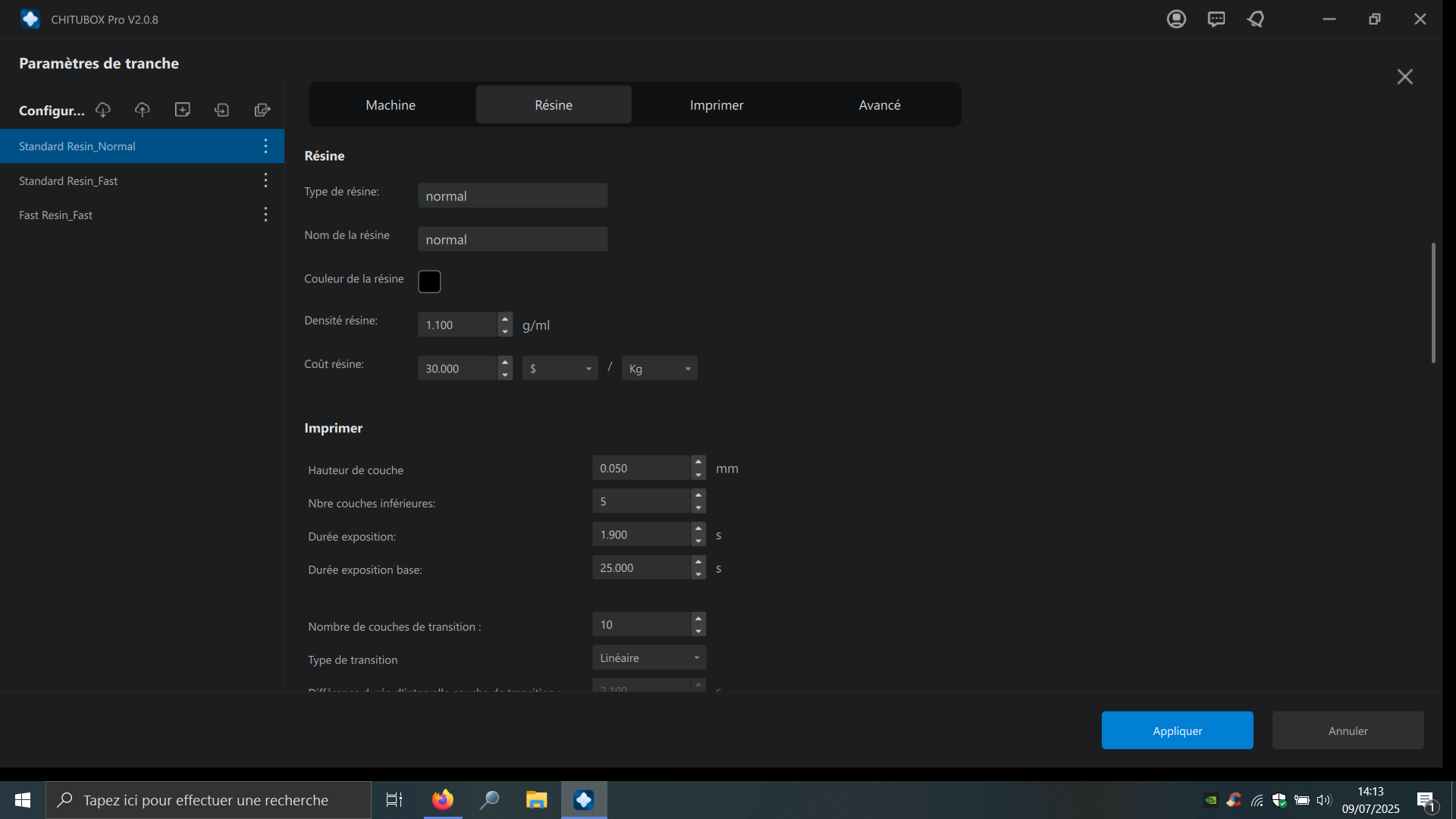The height and width of the screenshot is (819, 1456).
Task: Click the Hauteur de couche value field
Action: tap(642, 468)
